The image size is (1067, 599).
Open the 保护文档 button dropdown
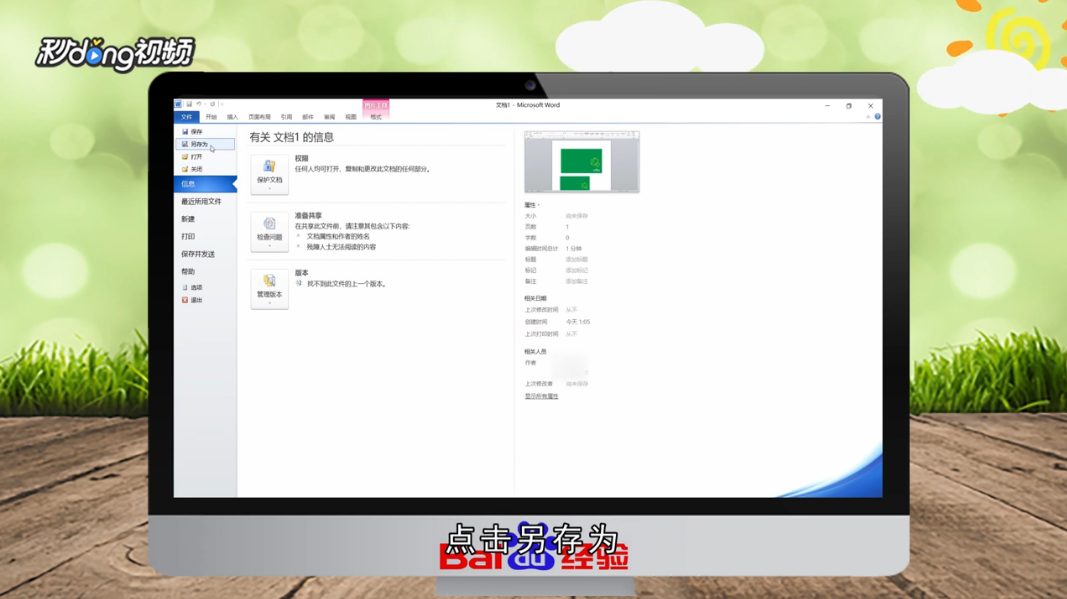pyautogui.click(x=269, y=174)
